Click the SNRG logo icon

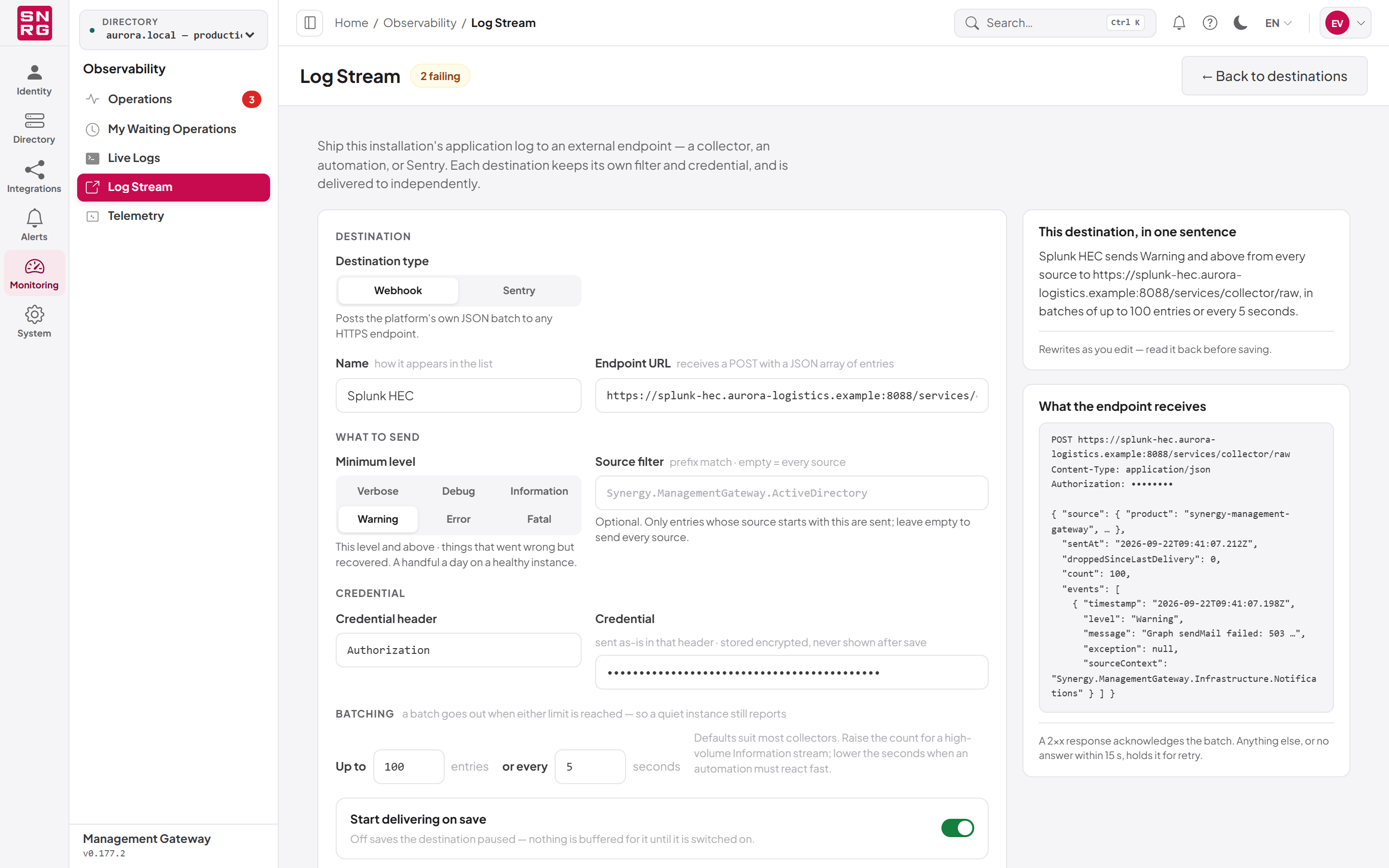pos(34,23)
